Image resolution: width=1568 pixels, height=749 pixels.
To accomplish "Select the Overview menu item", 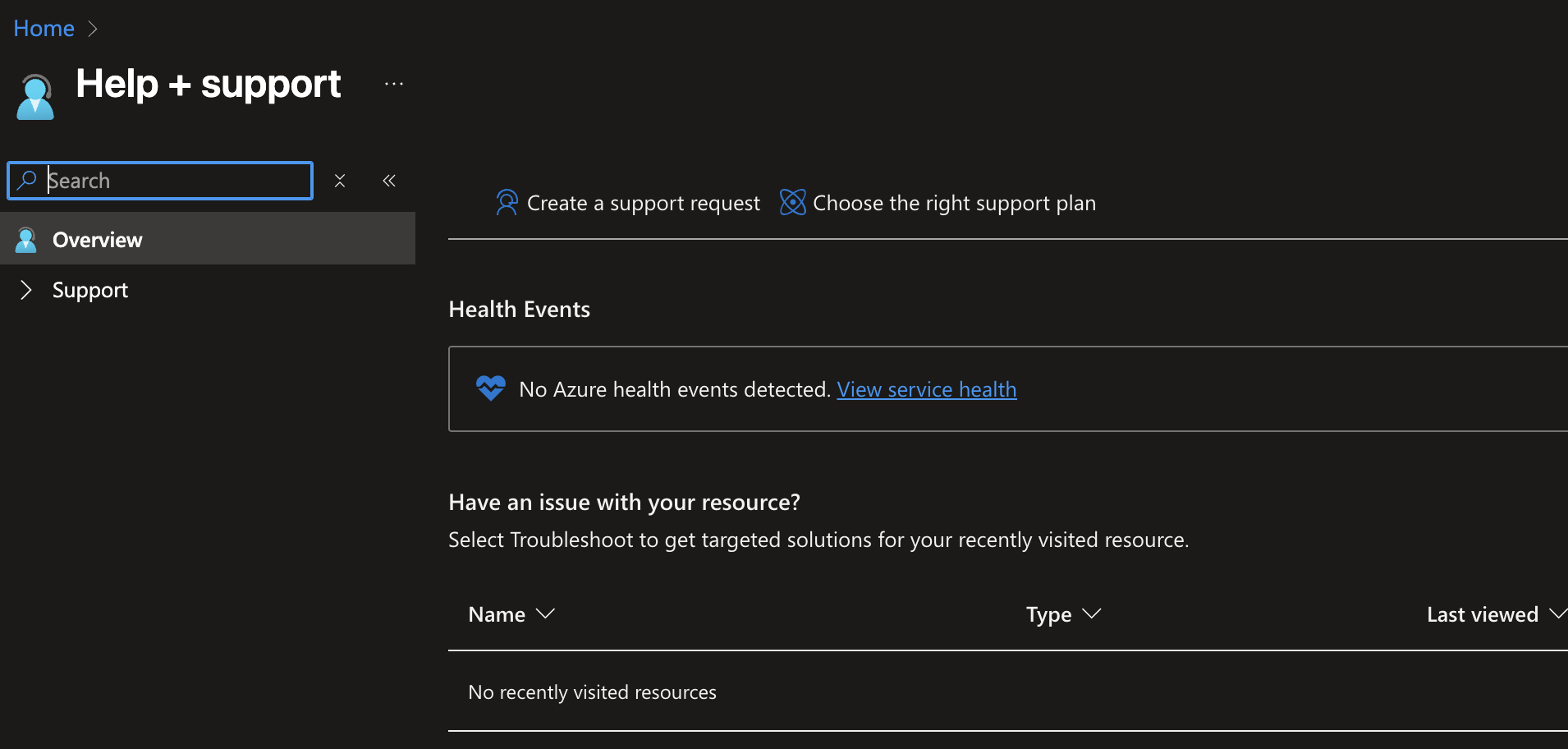I will [208, 239].
